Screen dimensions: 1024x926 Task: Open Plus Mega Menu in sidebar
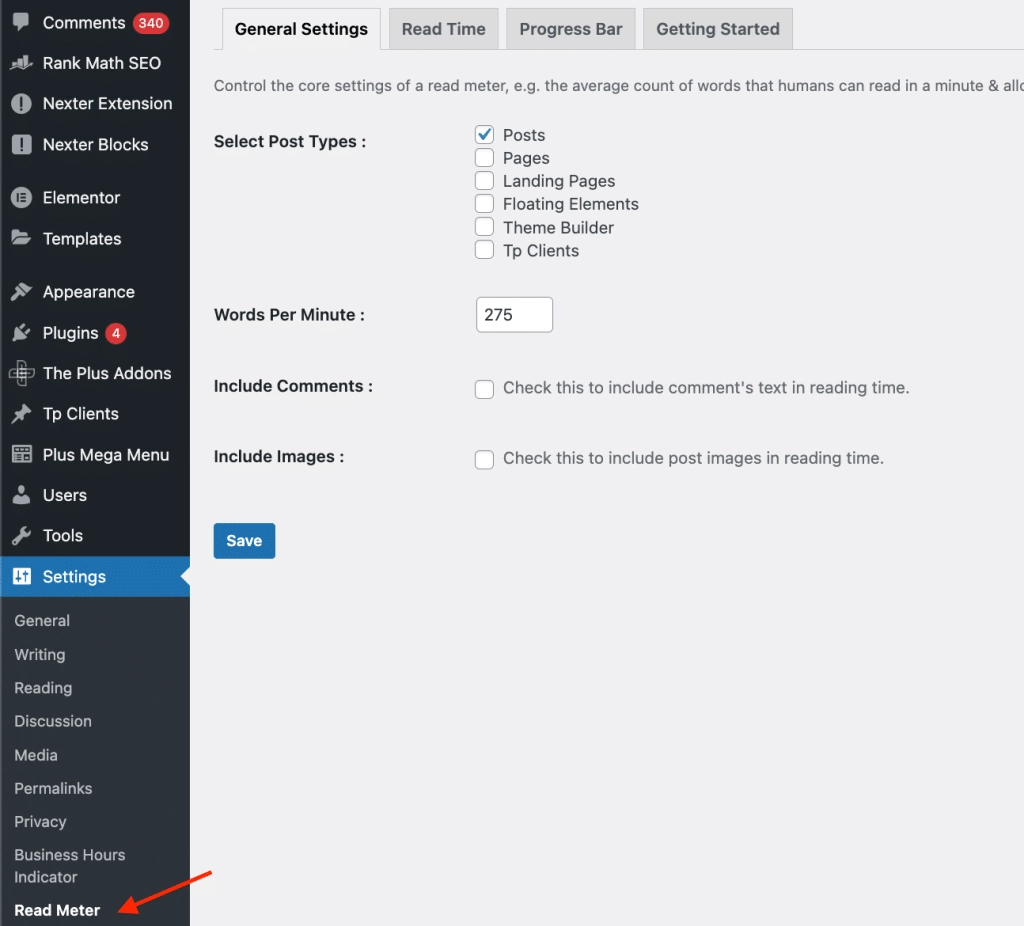(x=105, y=455)
